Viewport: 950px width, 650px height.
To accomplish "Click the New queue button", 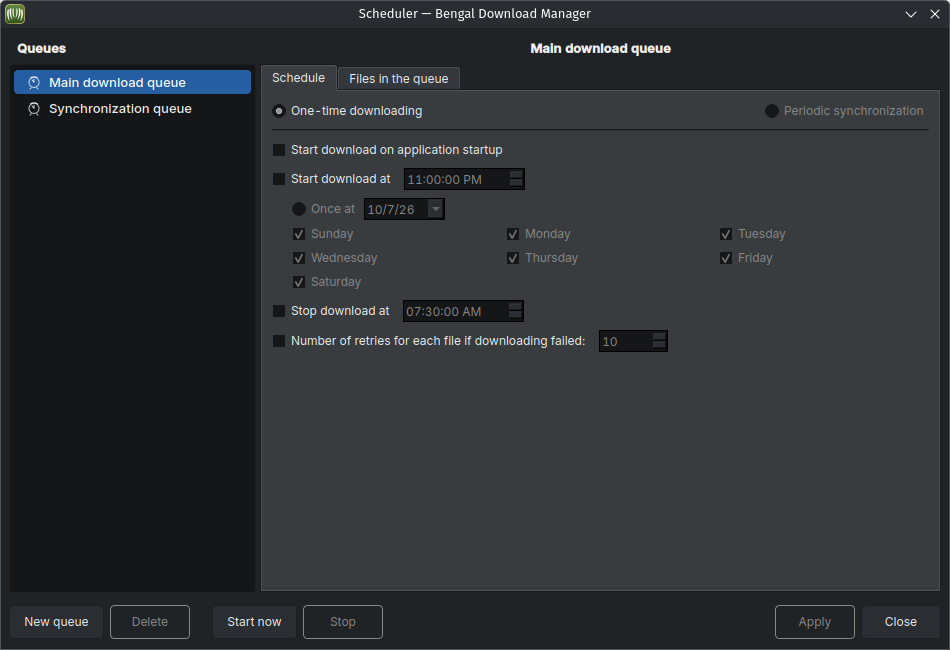I will 56,622.
